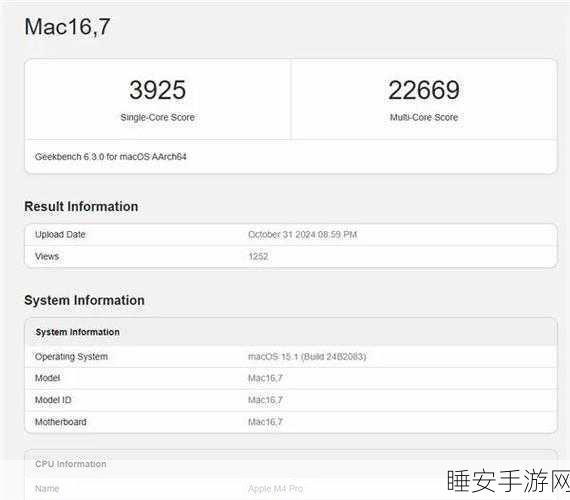The height and width of the screenshot is (500, 570).
Task: Click the Model ID label
Action: pos(53,400)
